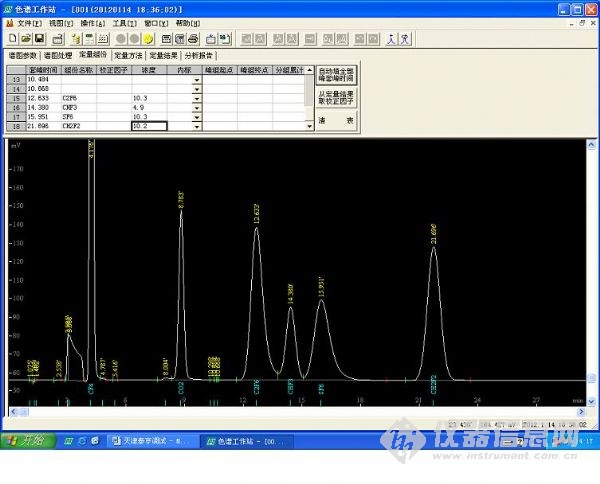Click the stick-figure icon before the last toolbar icon
This screenshot has width=600, height=484.
tap(391, 39)
